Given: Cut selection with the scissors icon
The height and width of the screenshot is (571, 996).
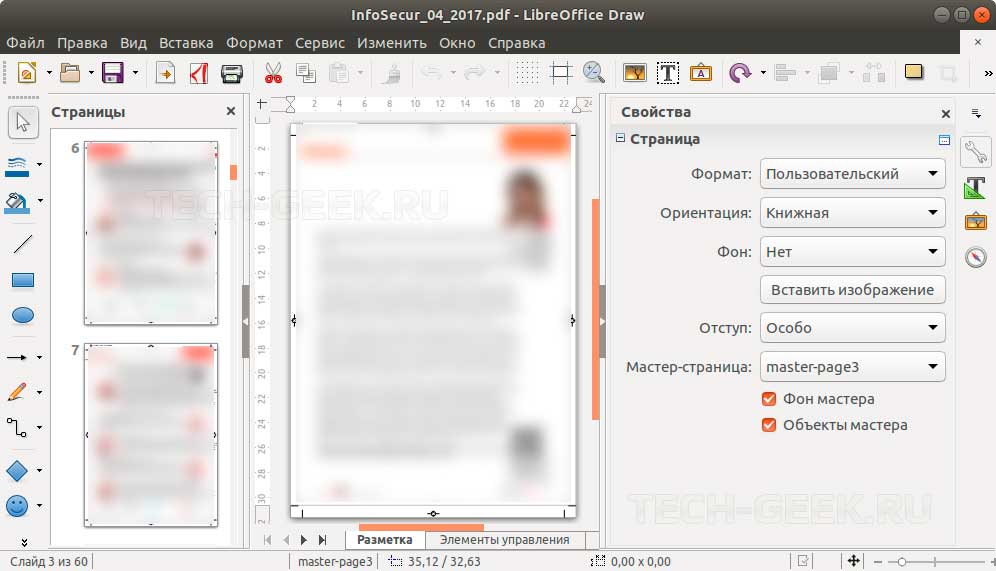Looking at the screenshot, I should click(273, 73).
